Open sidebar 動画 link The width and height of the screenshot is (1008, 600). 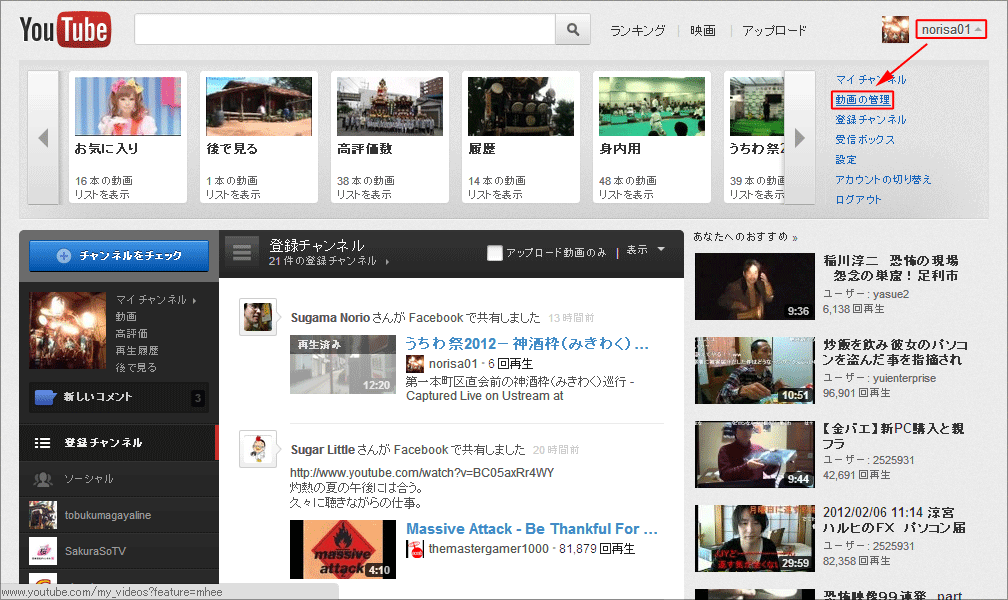tap(126, 316)
